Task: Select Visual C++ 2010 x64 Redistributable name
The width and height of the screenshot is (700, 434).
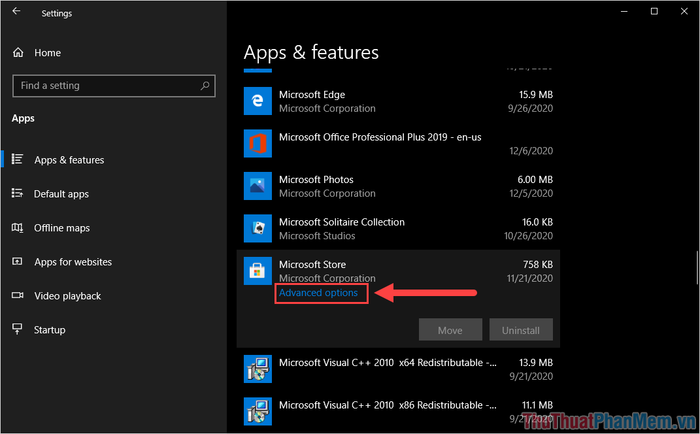Action: (x=388, y=363)
